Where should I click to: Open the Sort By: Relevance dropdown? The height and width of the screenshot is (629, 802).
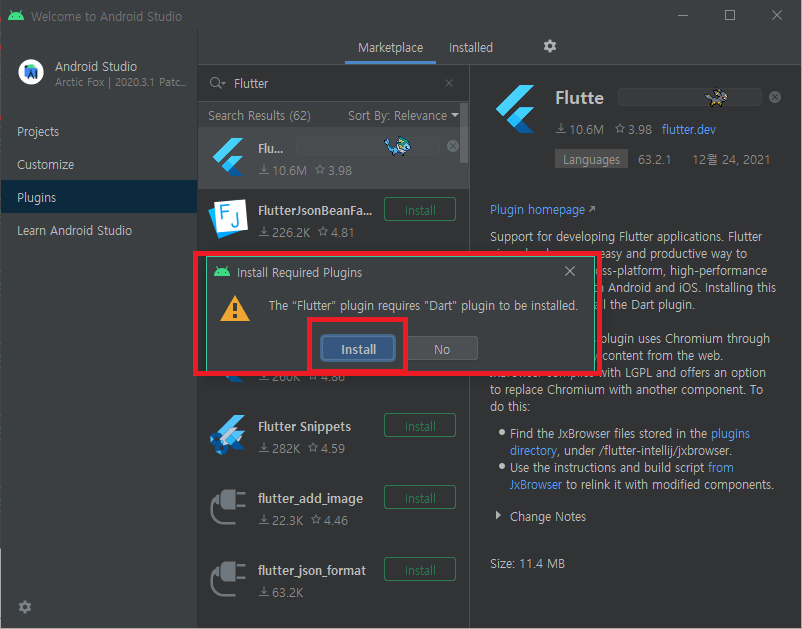(403, 116)
